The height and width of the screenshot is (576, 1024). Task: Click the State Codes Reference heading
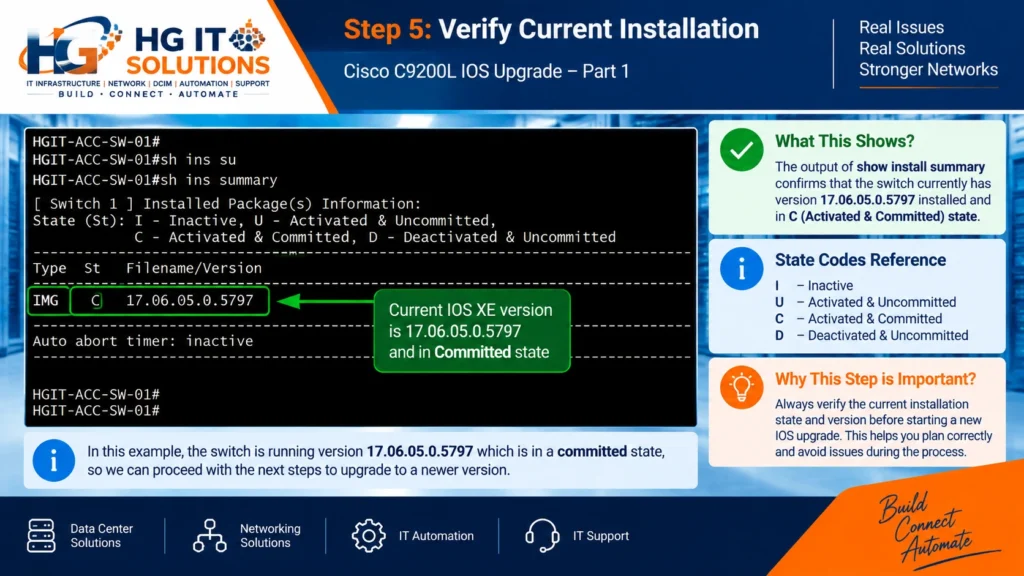pos(860,260)
